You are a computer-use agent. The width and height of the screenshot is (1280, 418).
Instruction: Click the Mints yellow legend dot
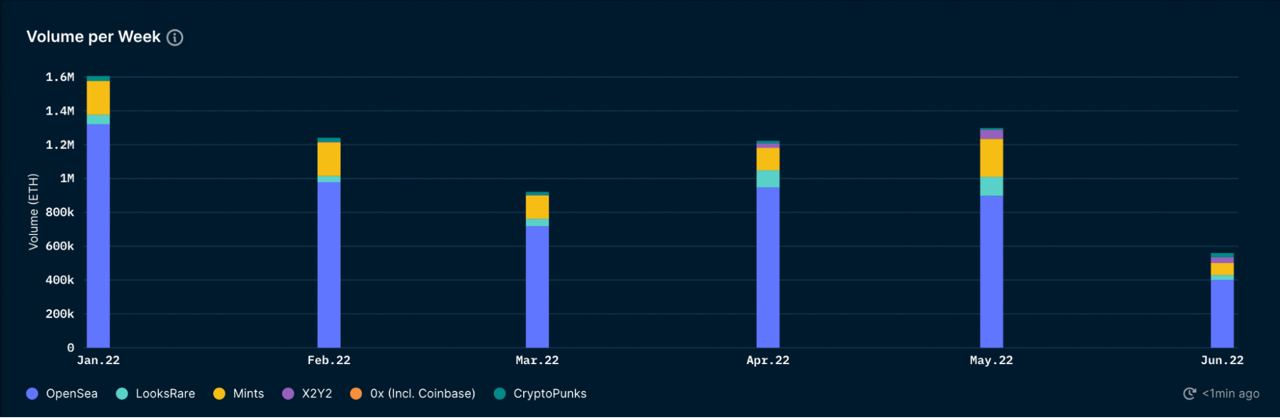[219, 394]
